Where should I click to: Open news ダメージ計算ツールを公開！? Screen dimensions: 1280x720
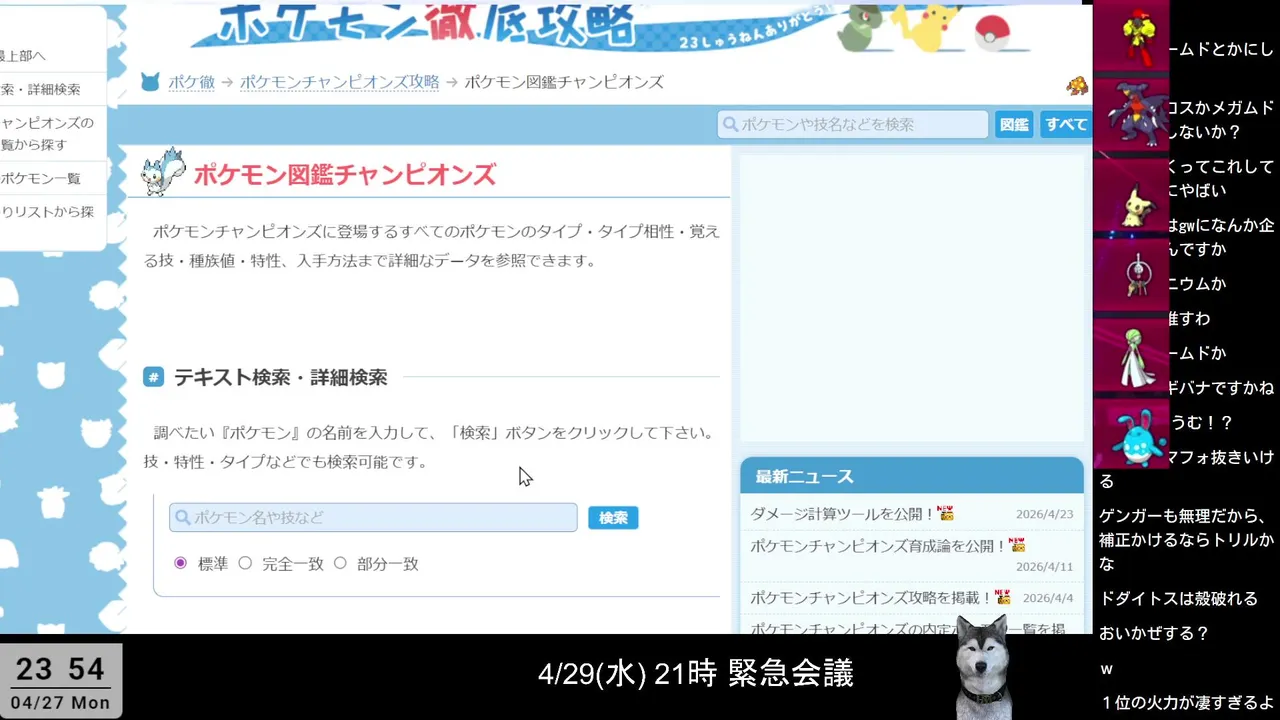tap(842, 514)
